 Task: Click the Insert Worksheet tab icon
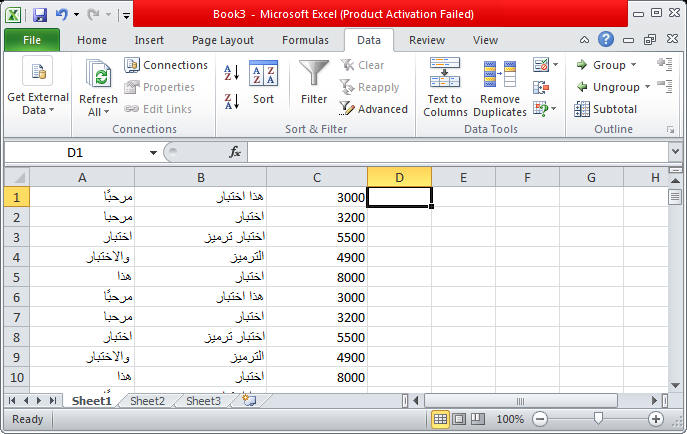click(249, 400)
